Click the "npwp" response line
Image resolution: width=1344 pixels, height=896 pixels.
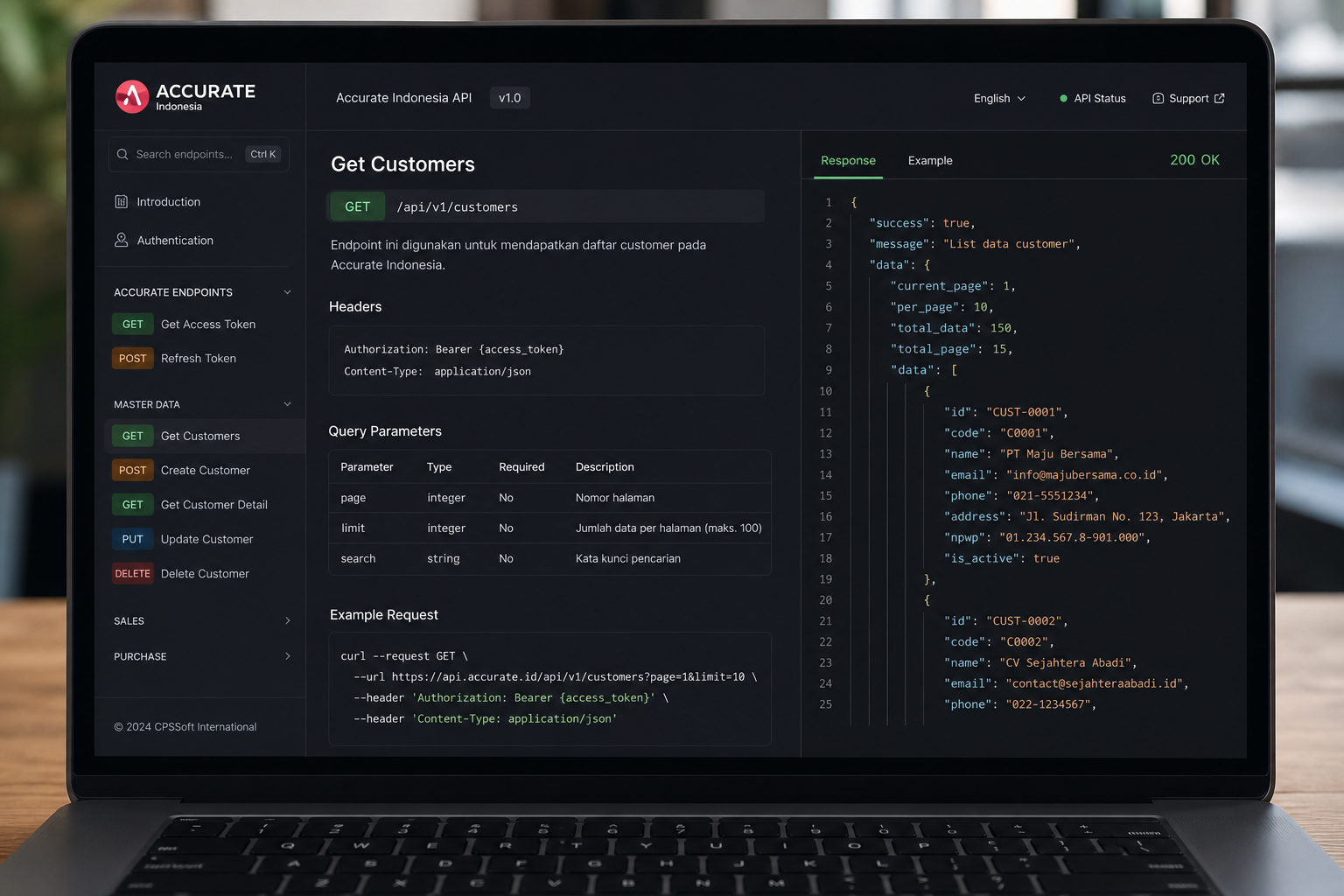click(1046, 538)
